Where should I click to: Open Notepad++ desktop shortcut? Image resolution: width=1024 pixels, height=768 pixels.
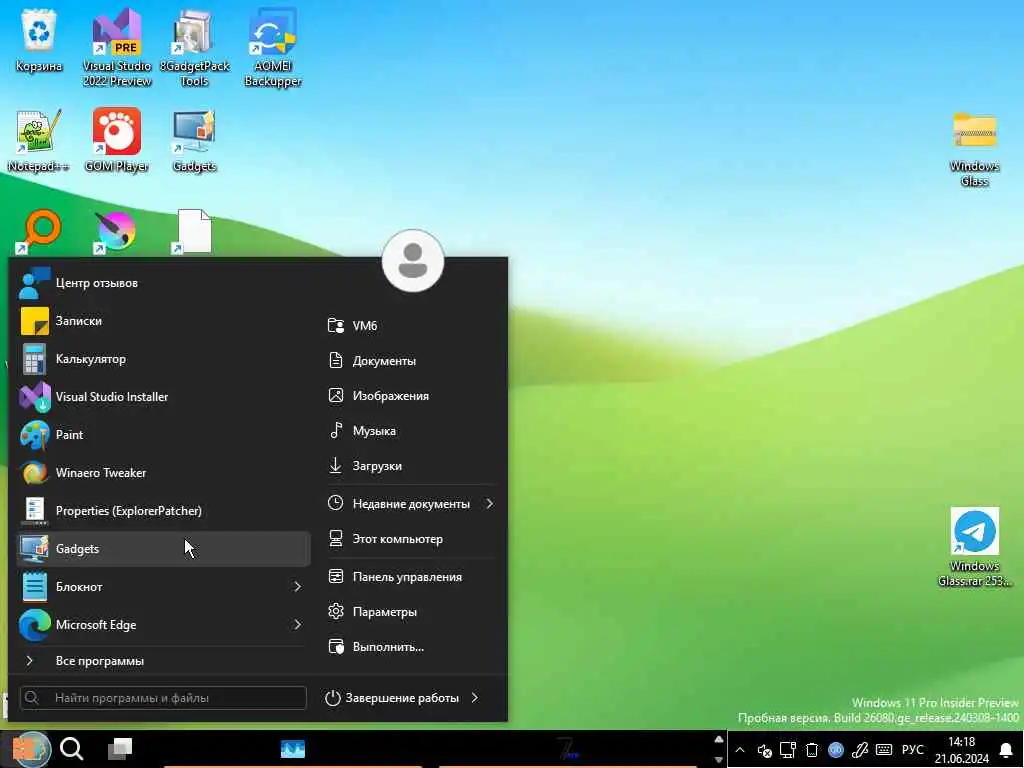click(x=39, y=140)
